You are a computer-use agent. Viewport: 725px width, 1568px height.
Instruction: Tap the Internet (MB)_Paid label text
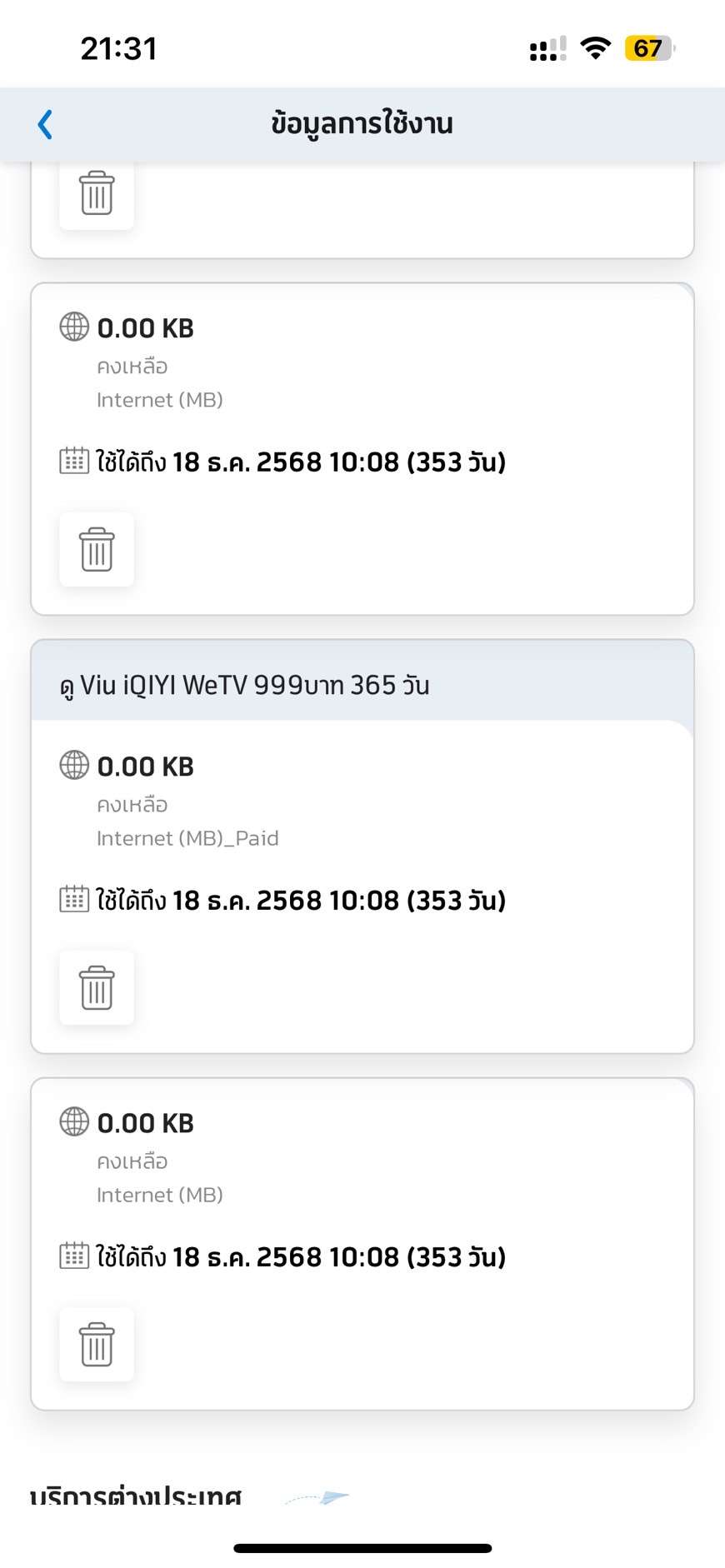coord(187,838)
